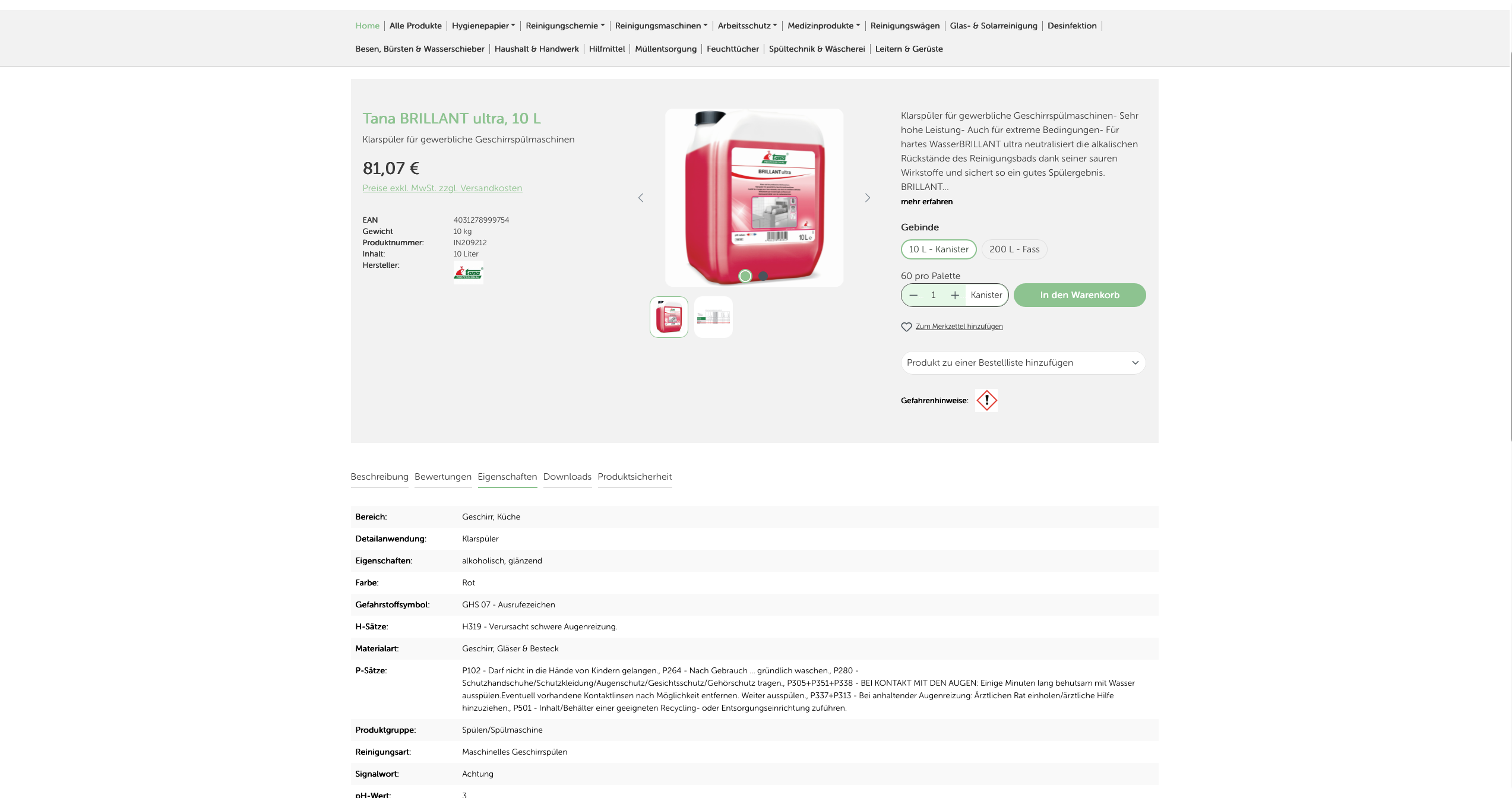Expand the Arbeitsschutz menu
This screenshot has width=1512, height=798.
point(747,26)
